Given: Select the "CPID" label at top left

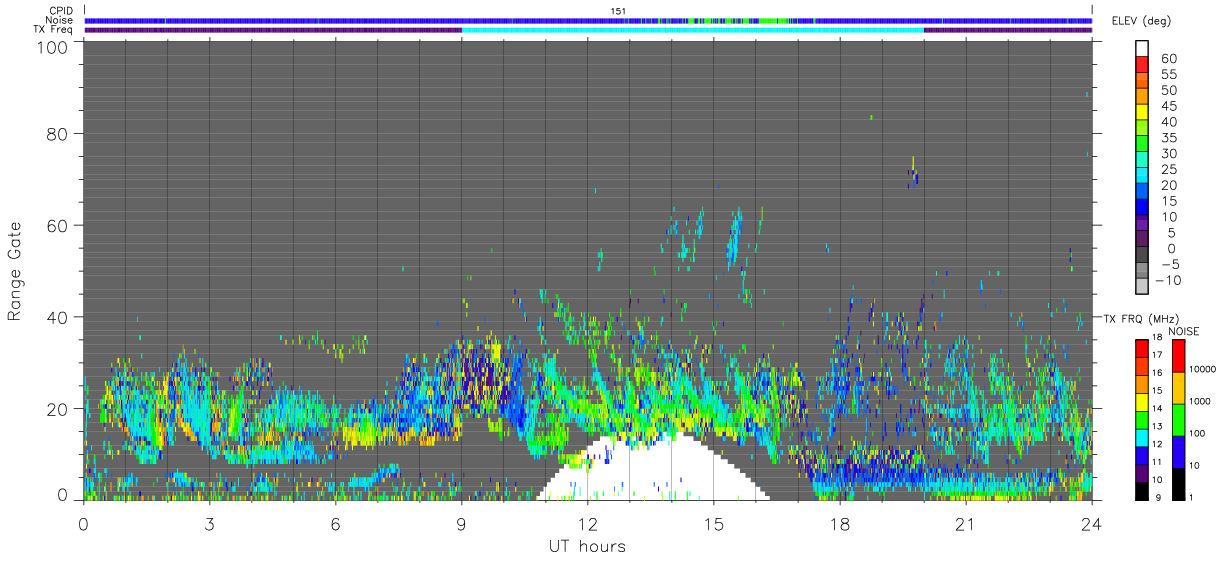Looking at the screenshot, I should click(62, 11).
